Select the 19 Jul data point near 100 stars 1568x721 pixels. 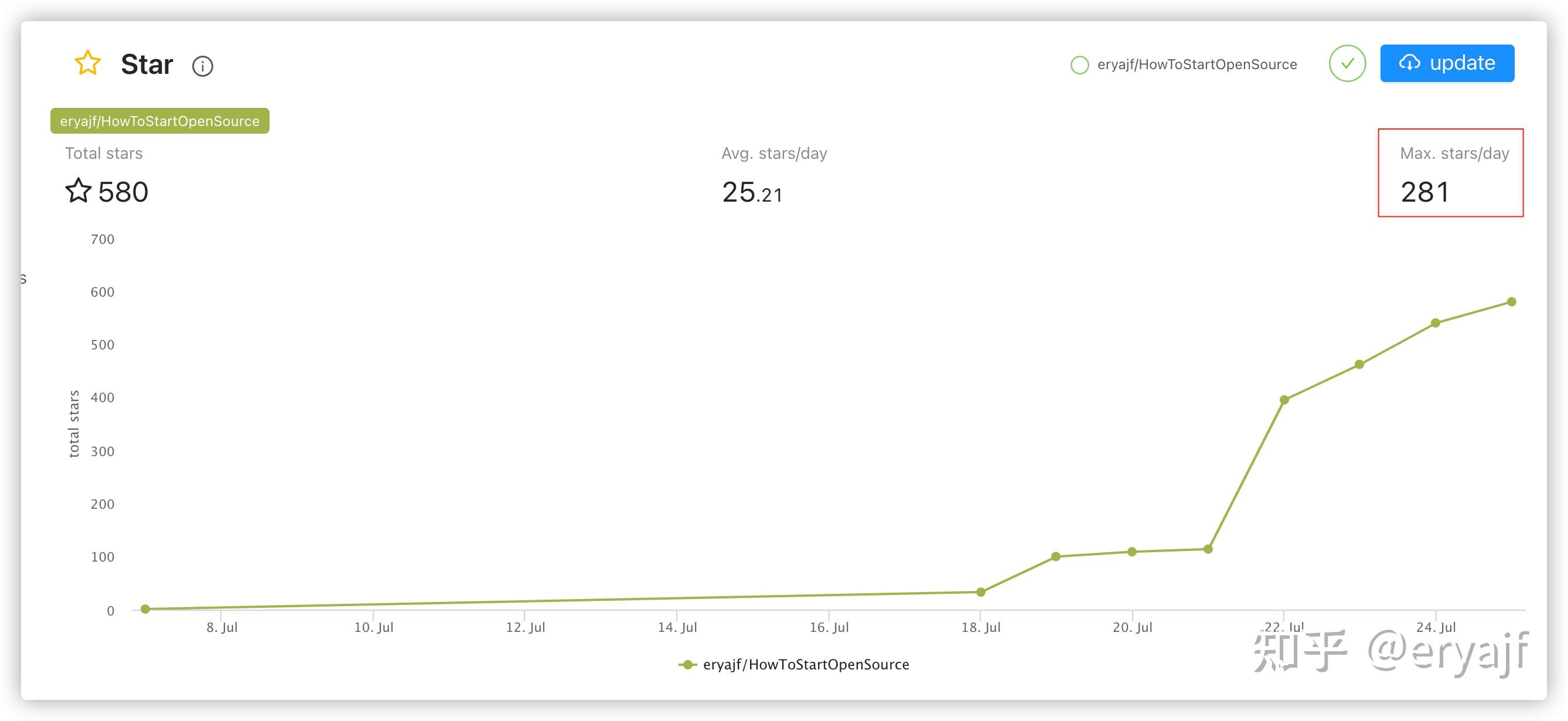[1056, 556]
